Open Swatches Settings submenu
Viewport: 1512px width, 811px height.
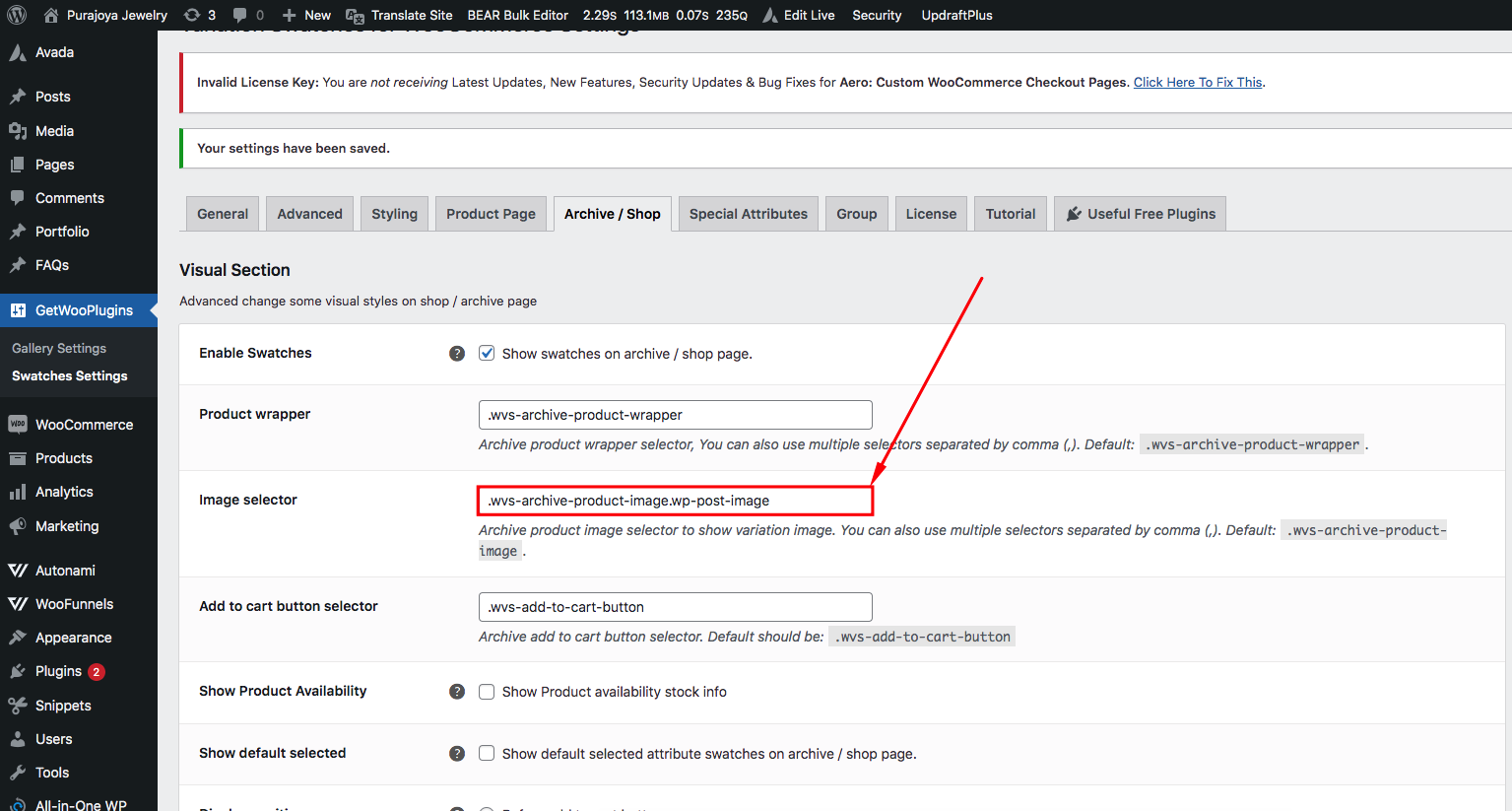(70, 375)
